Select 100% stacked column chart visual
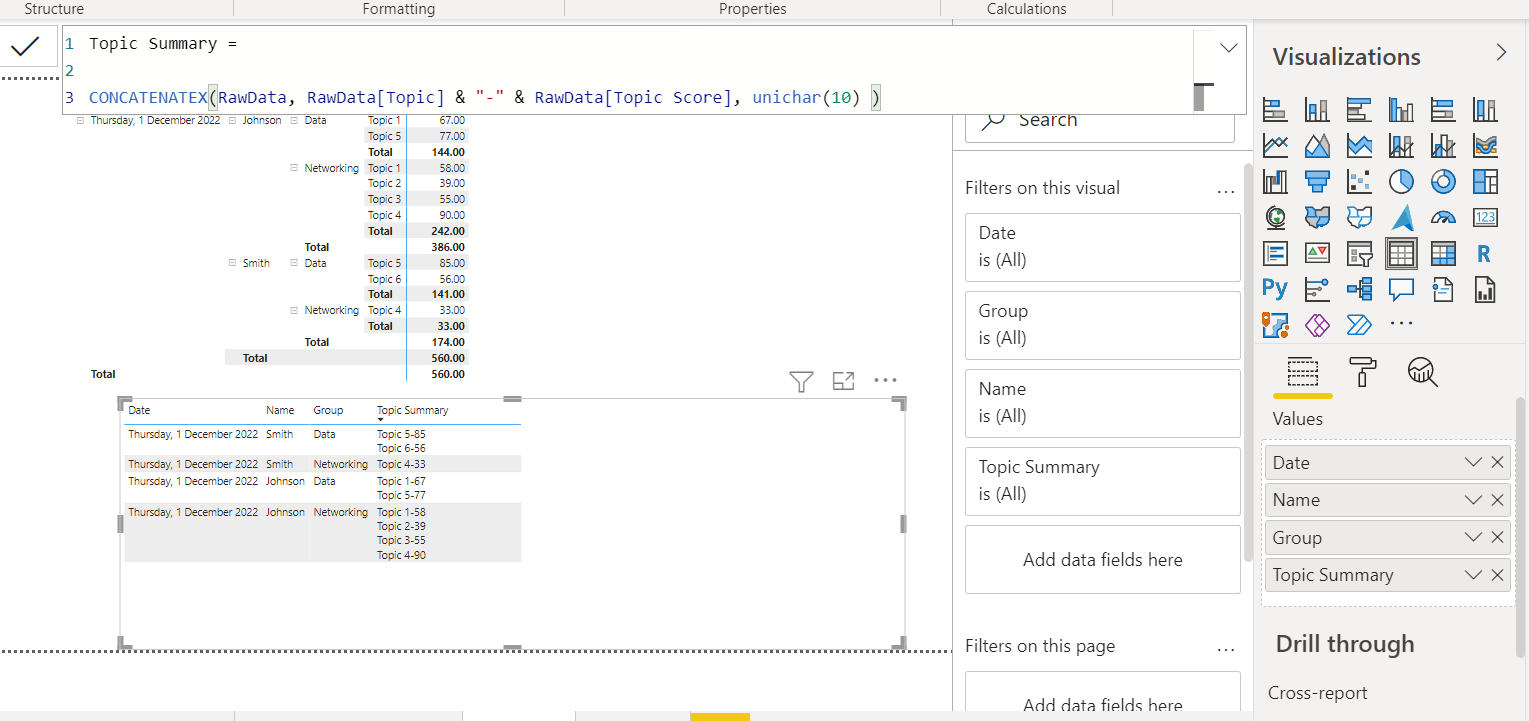1529x721 pixels. click(x=1485, y=110)
